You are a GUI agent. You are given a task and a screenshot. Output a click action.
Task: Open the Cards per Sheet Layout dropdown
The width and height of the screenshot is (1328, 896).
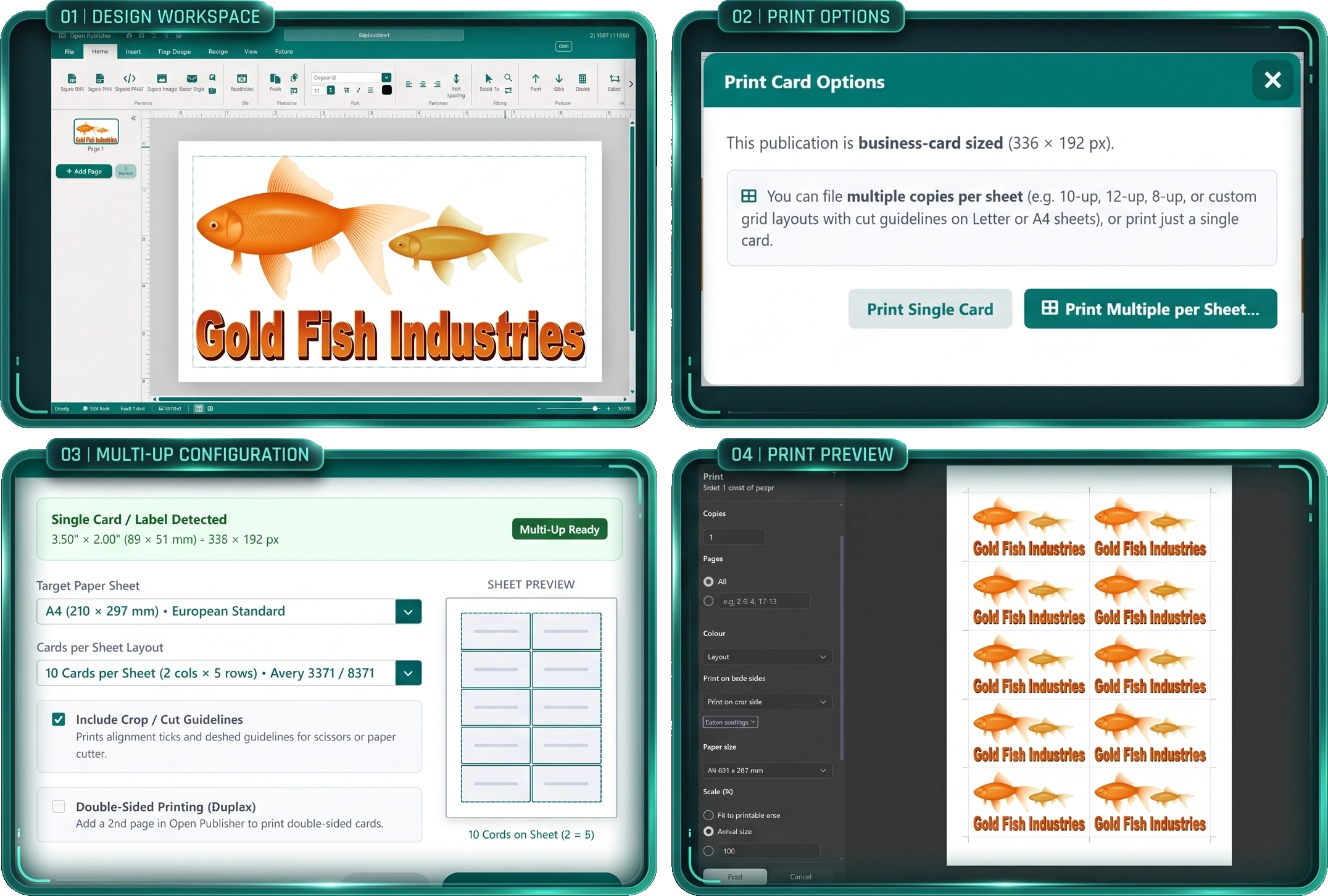[229, 673]
